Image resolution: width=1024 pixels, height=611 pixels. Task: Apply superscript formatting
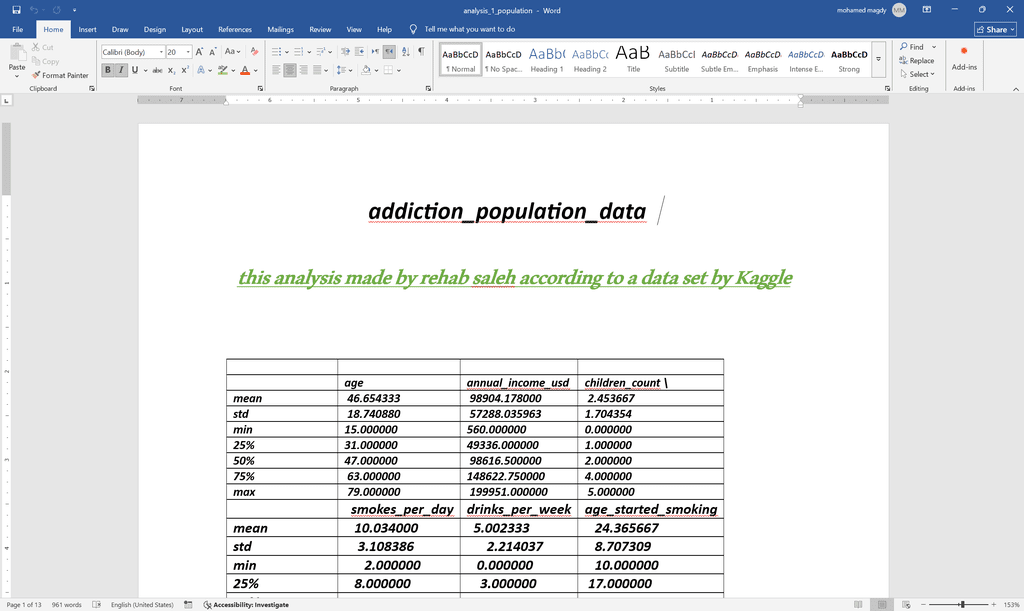(x=185, y=70)
